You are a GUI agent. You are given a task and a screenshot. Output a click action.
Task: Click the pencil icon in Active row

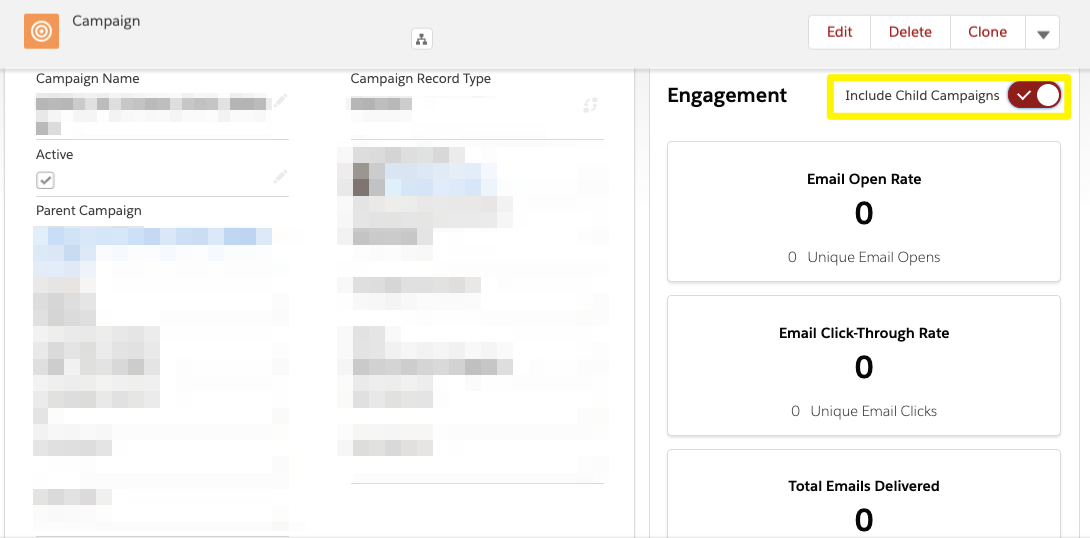pos(279,177)
